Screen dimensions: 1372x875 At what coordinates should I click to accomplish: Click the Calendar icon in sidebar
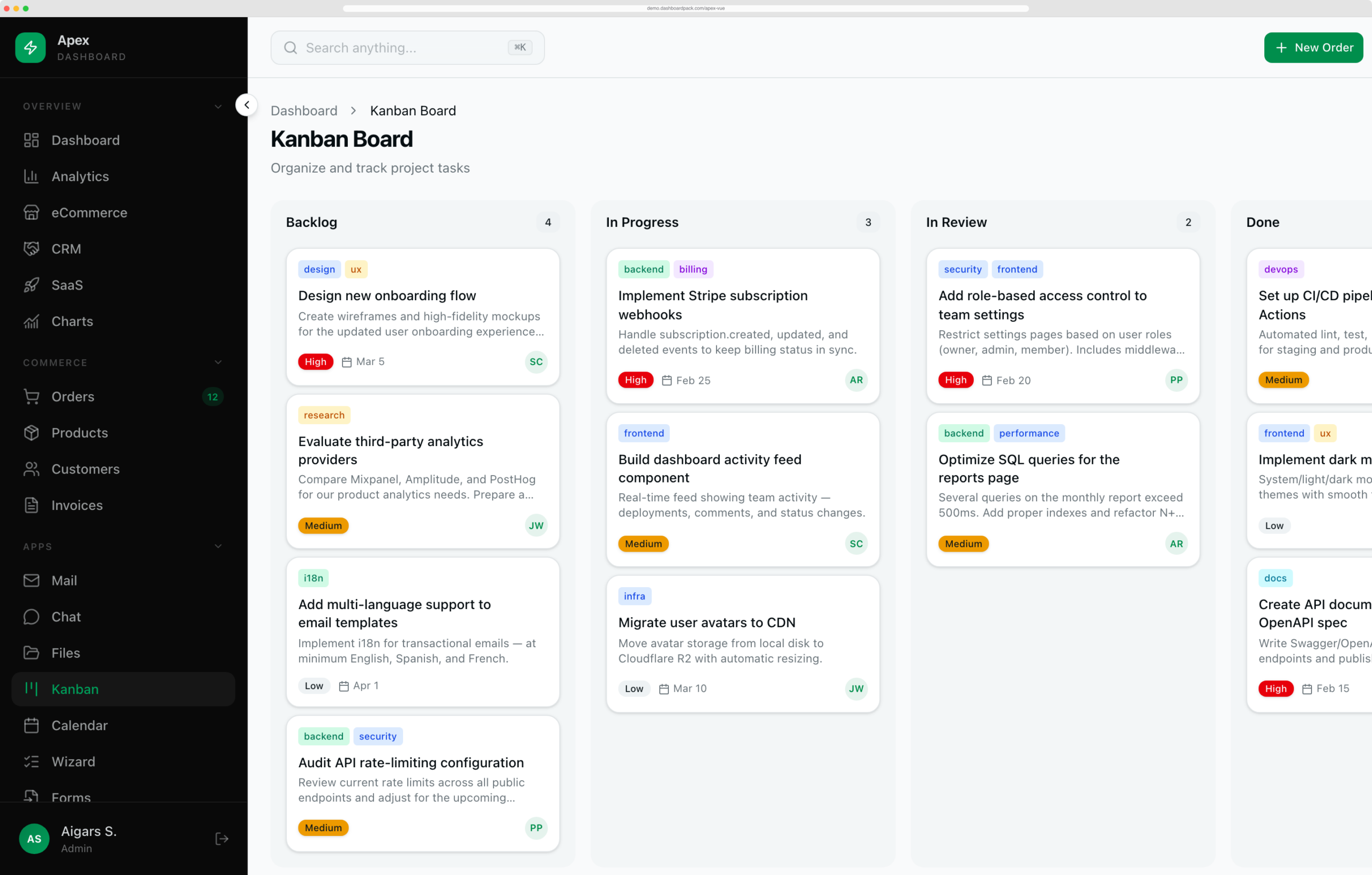[x=31, y=725]
